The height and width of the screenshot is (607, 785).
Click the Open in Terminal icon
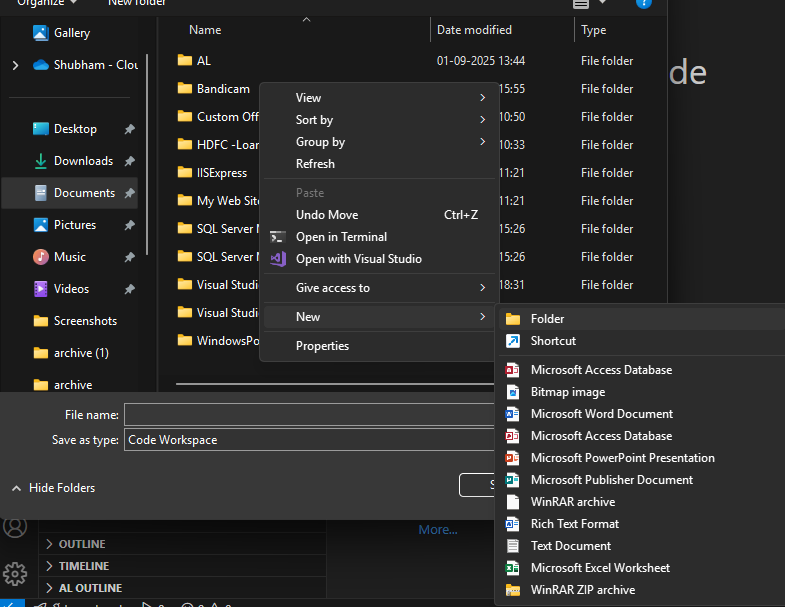click(278, 237)
